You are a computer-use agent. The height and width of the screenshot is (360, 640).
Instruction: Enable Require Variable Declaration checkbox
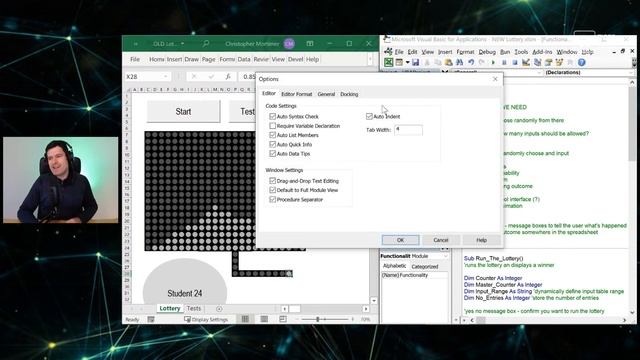[272, 126]
